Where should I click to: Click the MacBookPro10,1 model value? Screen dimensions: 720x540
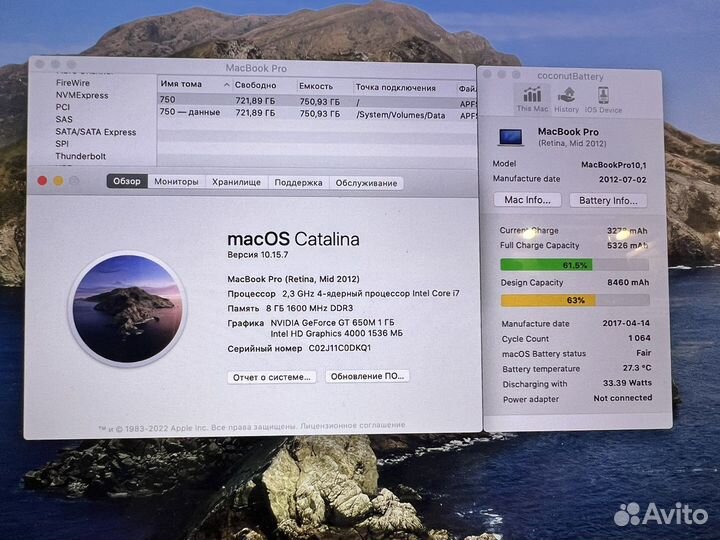[x=613, y=165]
